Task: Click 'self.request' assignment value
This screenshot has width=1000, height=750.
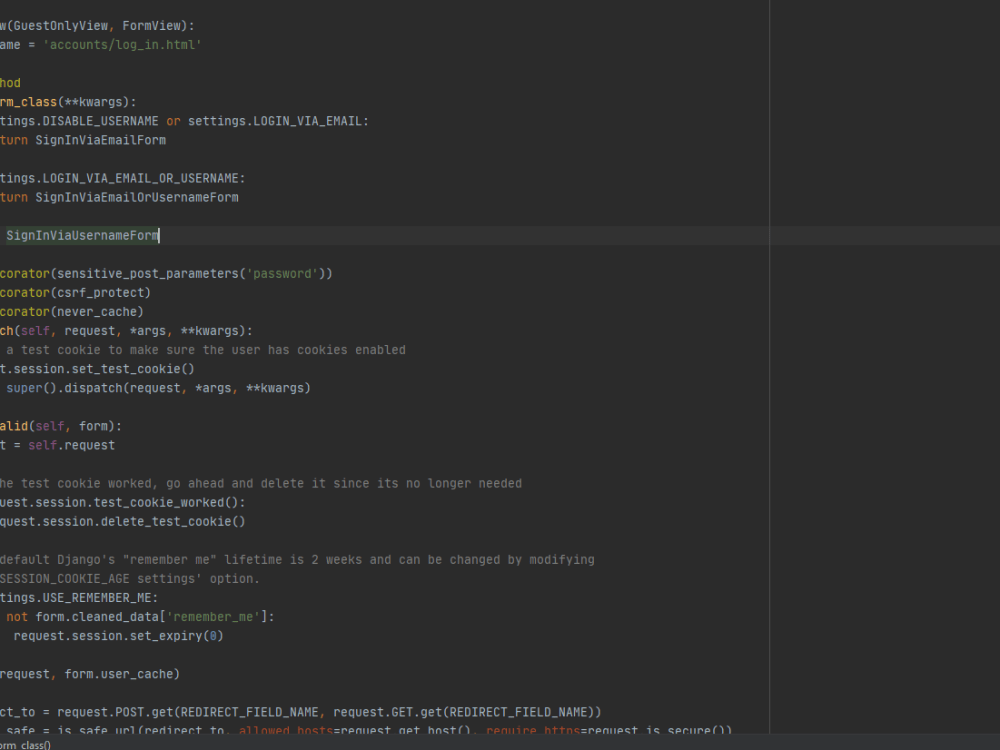Action: (71, 445)
